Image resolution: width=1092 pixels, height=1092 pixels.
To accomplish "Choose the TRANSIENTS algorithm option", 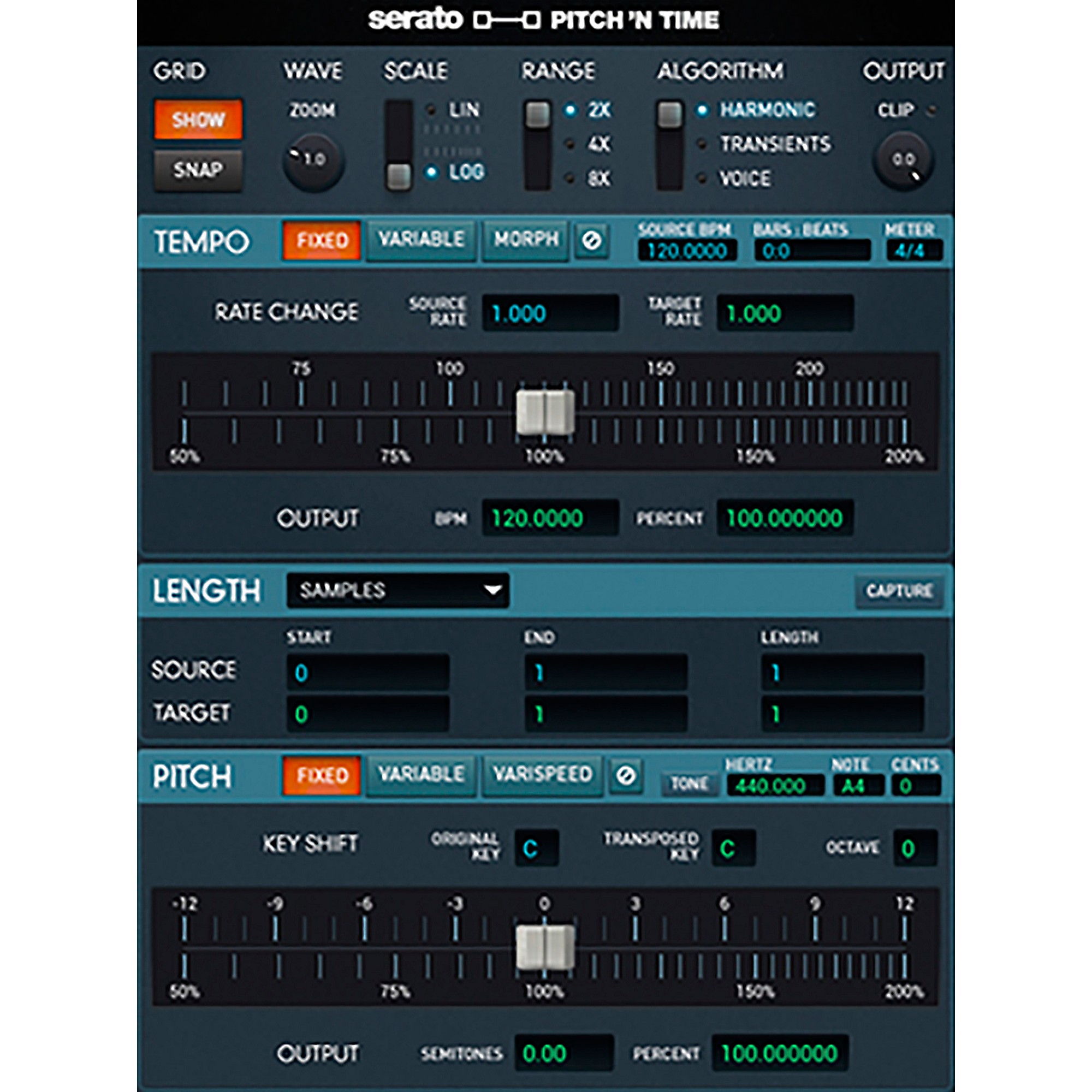I will [x=764, y=144].
